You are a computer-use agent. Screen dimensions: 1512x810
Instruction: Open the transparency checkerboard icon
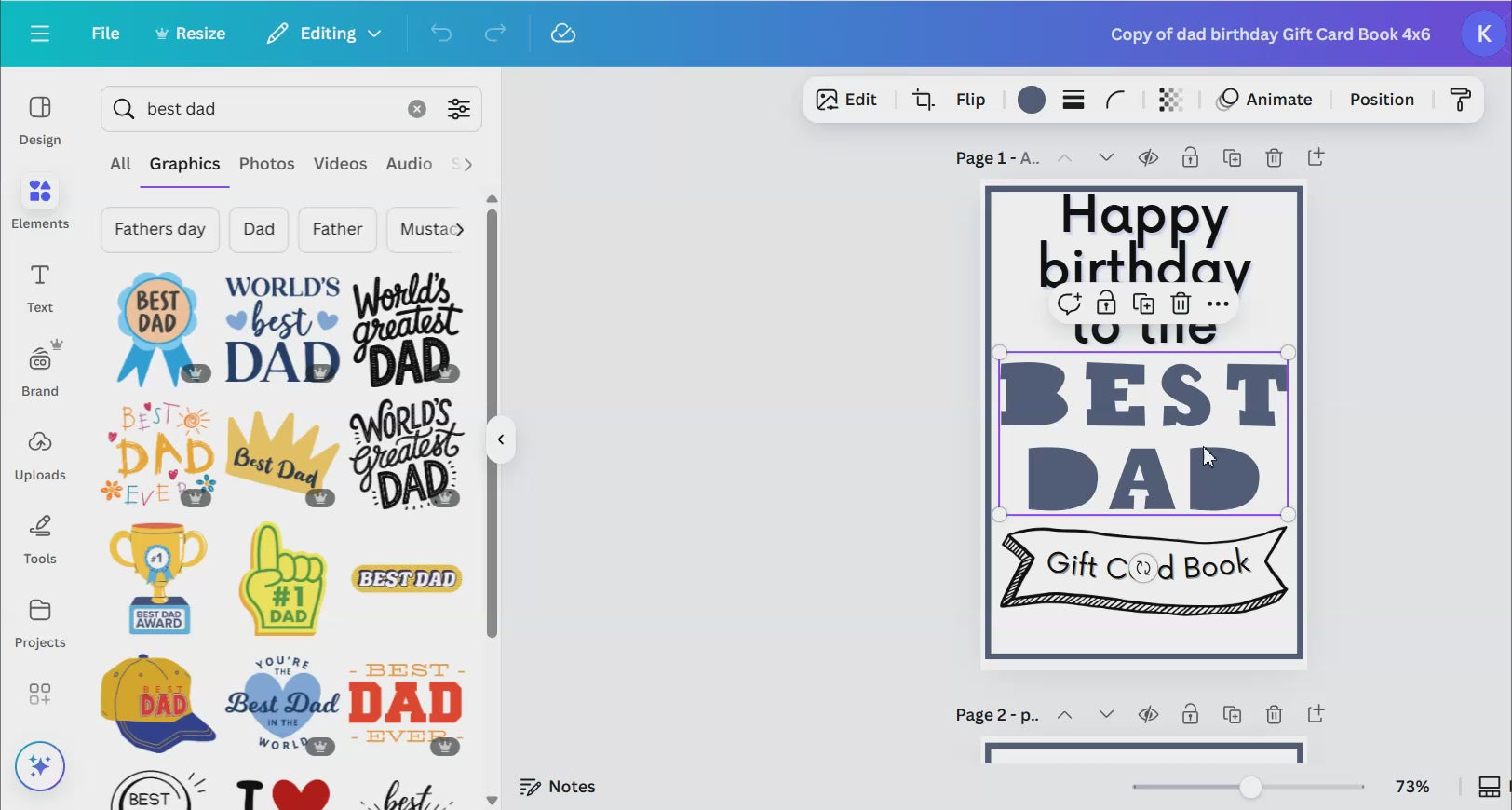[1170, 100]
